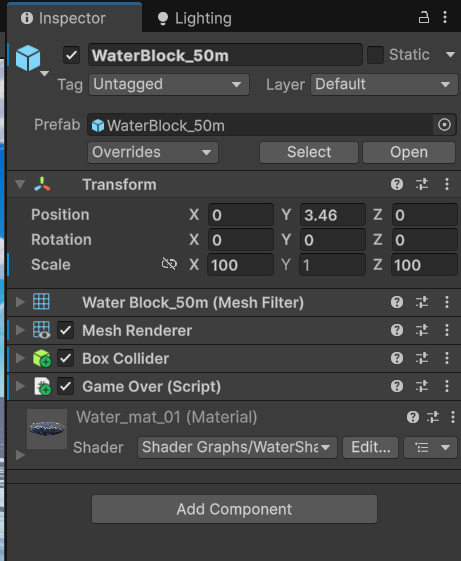This screenshot has height=561, width=461.
Task: Uncheck the WaterBlock_50m active checkbox
Action: pyautogui.click(x=72, y=55)
